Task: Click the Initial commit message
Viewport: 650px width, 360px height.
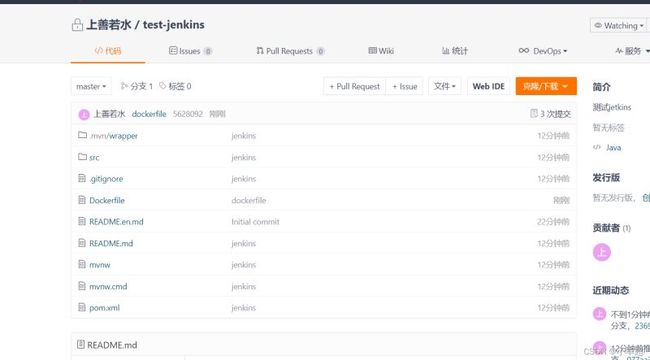Action: point(255,222)
